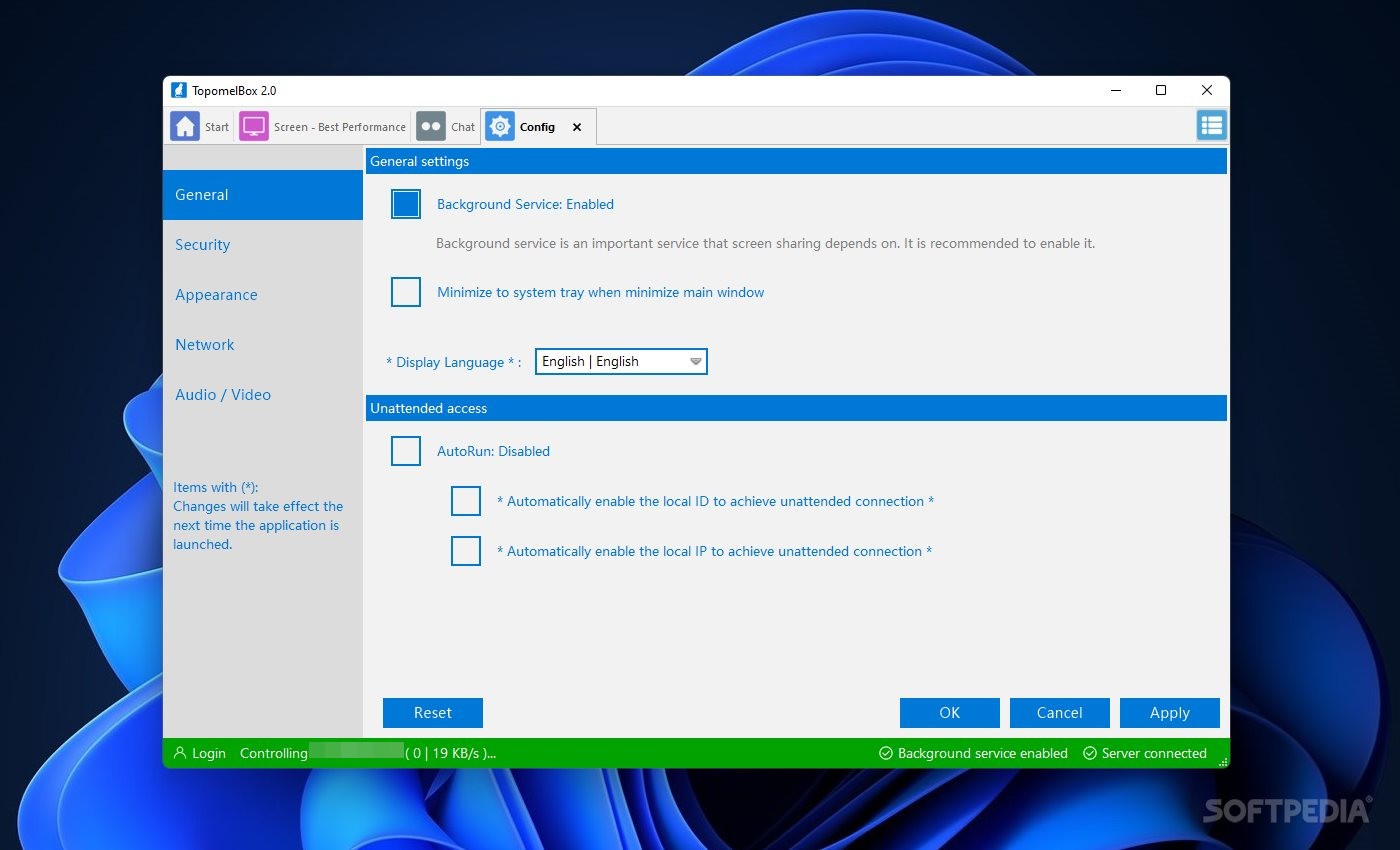Select General in the sidebar

263,195
